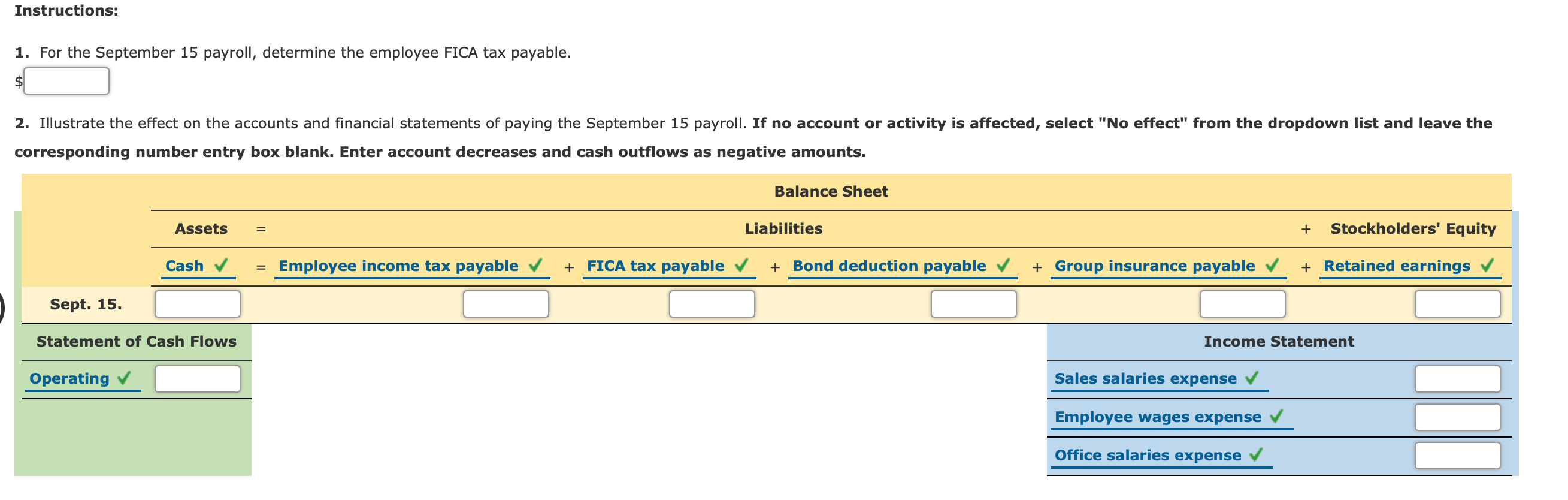The image size is (1568, 500).
Task: Click the FICA tax payable amount box
Action: point(712,304)
